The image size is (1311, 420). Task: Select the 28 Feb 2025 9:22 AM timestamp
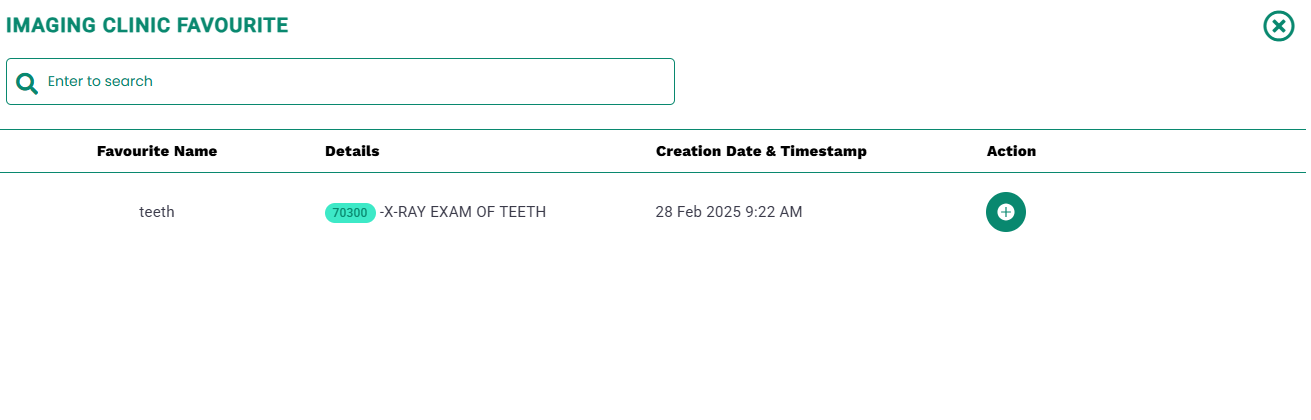click(729, 212)
